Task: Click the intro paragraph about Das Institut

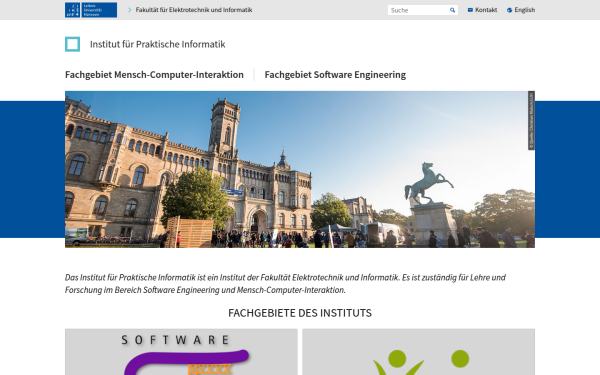Action: pos(285,284)
